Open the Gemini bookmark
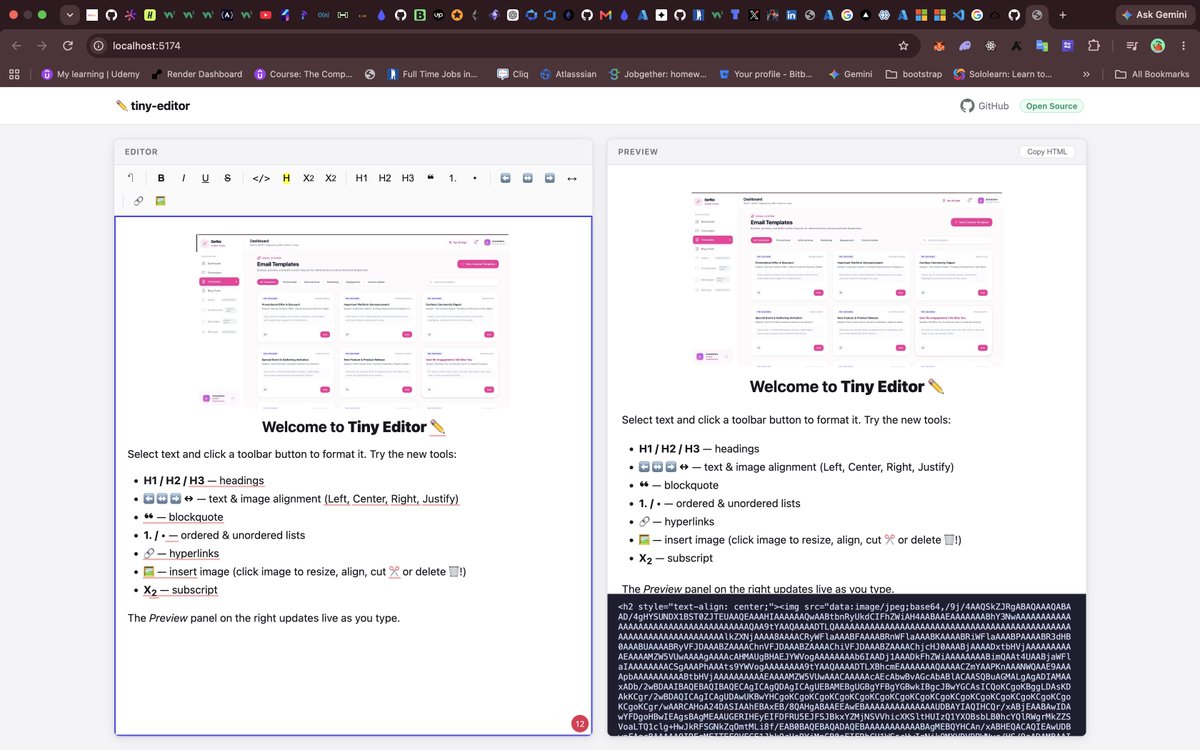 click(x=848, y=74)
